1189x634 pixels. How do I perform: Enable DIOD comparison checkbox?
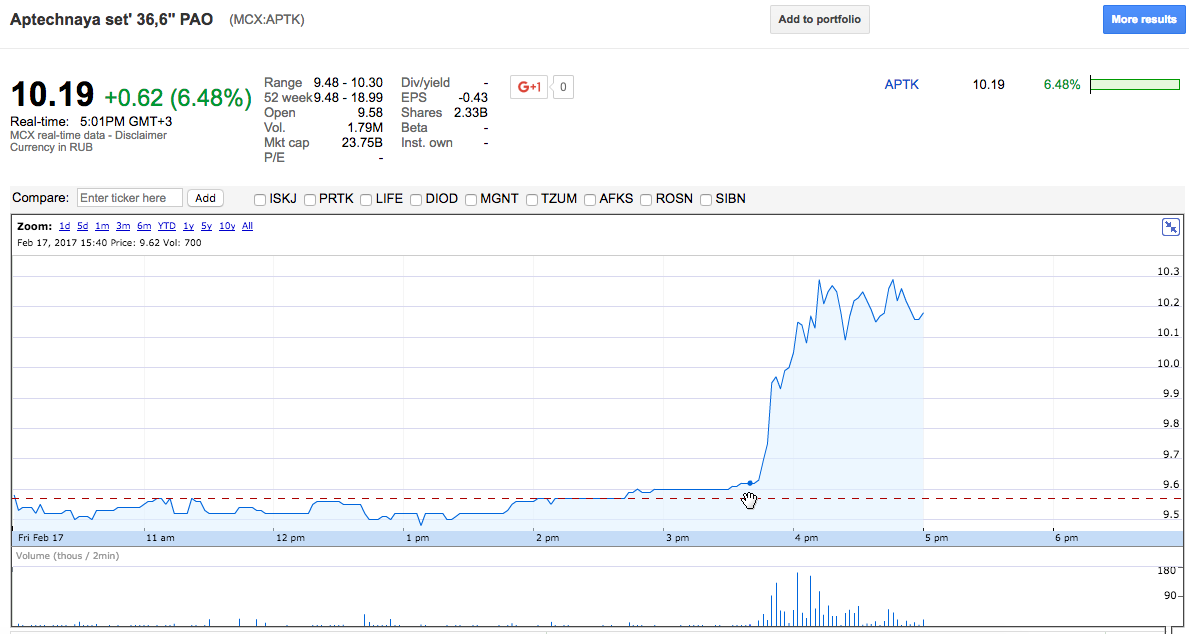click(x=416, y=199)
